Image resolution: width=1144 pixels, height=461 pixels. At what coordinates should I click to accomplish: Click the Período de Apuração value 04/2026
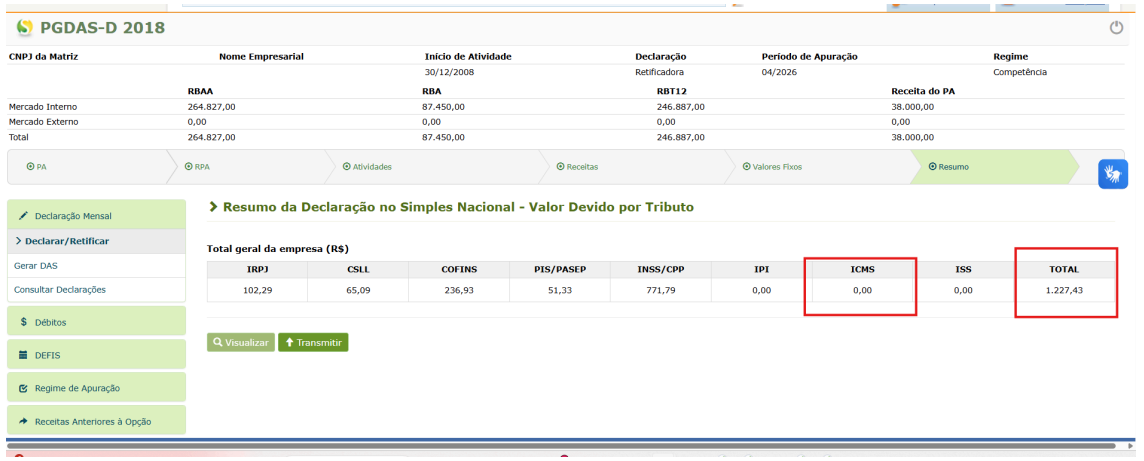pyautogui.click(x=780, y=72)
